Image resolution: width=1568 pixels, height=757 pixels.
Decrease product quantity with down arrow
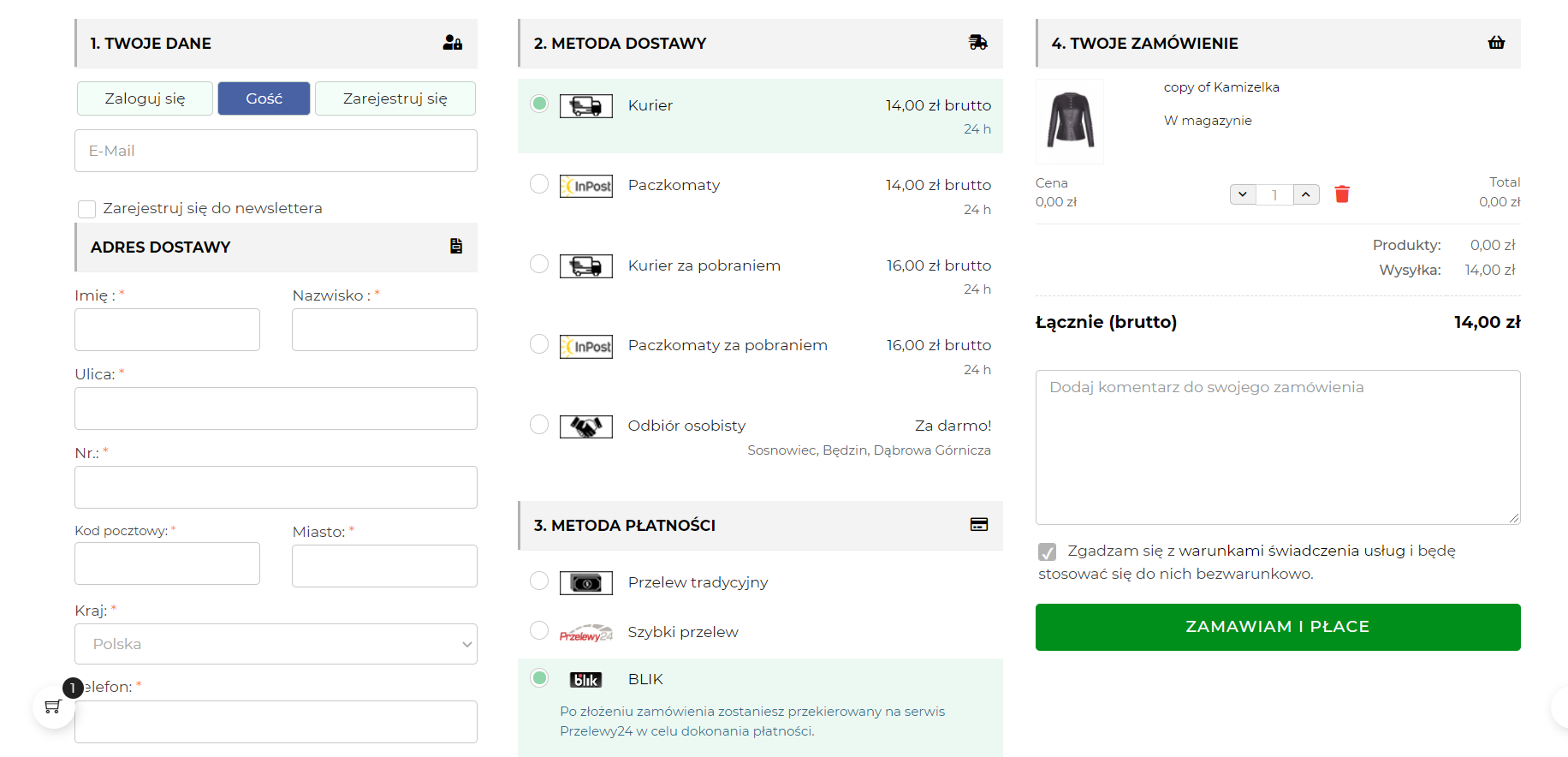coord(1243,194)
